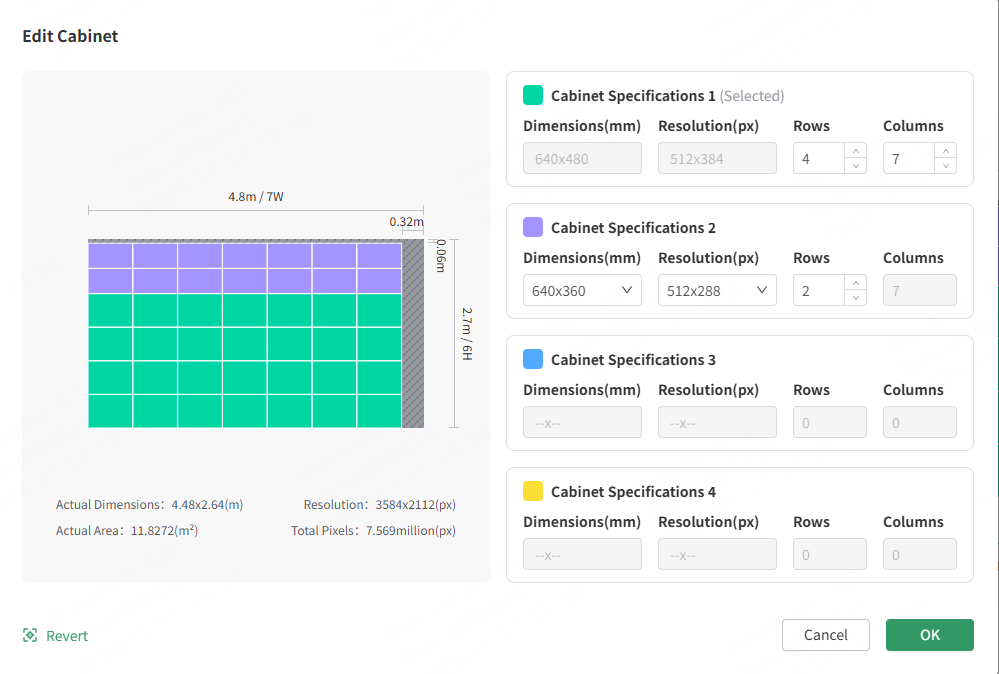Increase Rows for Cabinet Specifications 2
Screen dimensions: 999x674
pos(855,283)
